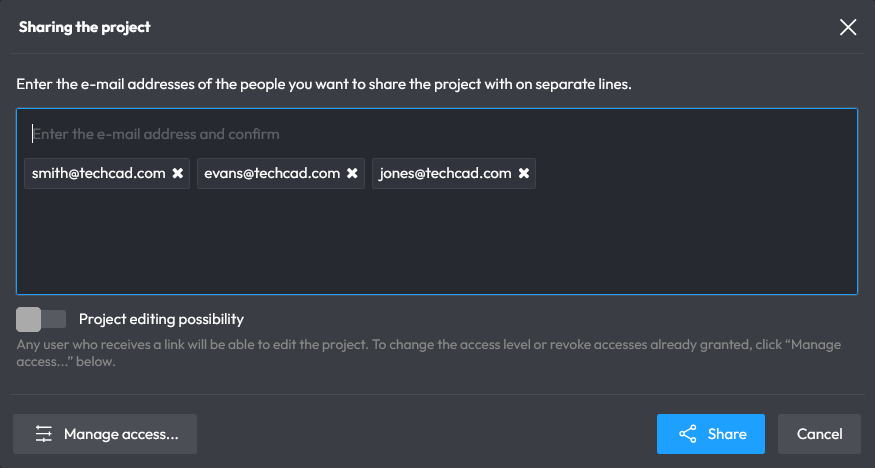This screenshot has height=468, width=875.
Task: Click the sliders icon on Manage access
Action: 44,434
